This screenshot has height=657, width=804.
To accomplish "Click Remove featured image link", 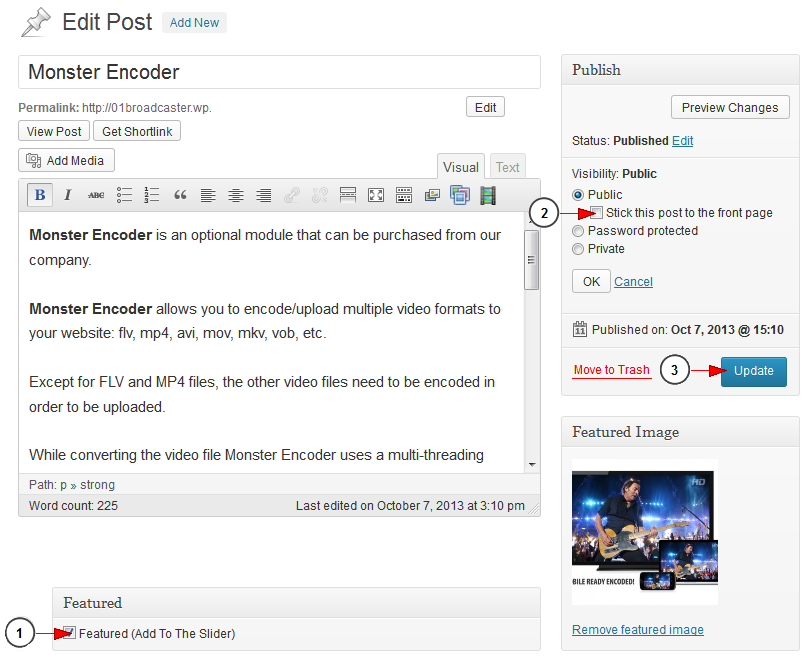I will (x=638, y=629).
